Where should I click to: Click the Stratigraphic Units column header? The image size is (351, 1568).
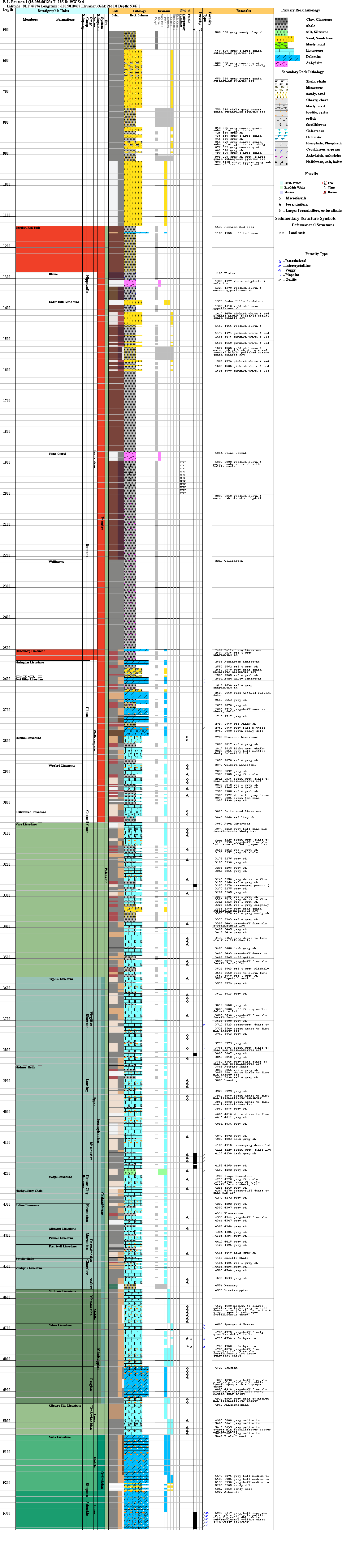pyautogui.click(x=53, y=11)
